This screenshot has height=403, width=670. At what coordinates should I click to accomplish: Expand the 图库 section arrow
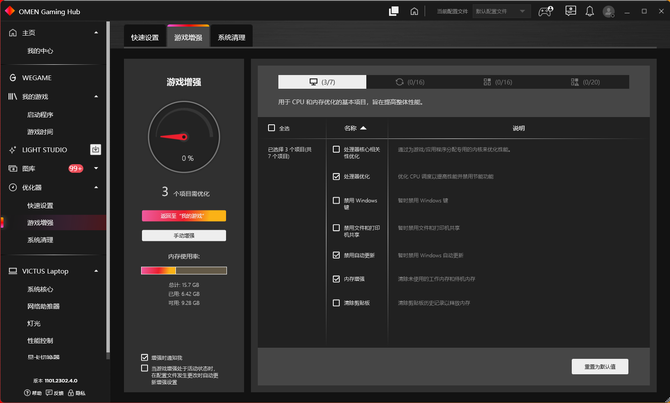click(96, 168)
